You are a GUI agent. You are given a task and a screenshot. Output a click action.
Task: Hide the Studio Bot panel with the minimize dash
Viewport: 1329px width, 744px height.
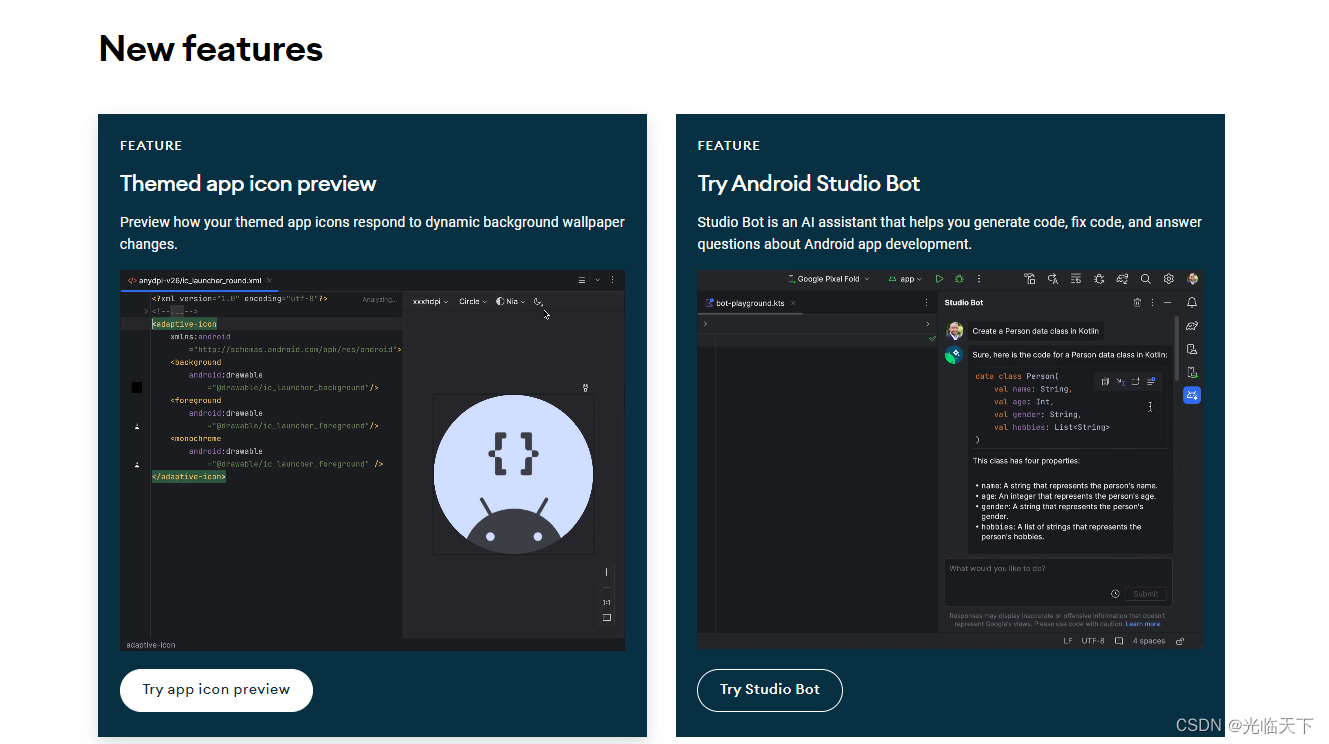pyautogui.click(x=1168, y=302)
